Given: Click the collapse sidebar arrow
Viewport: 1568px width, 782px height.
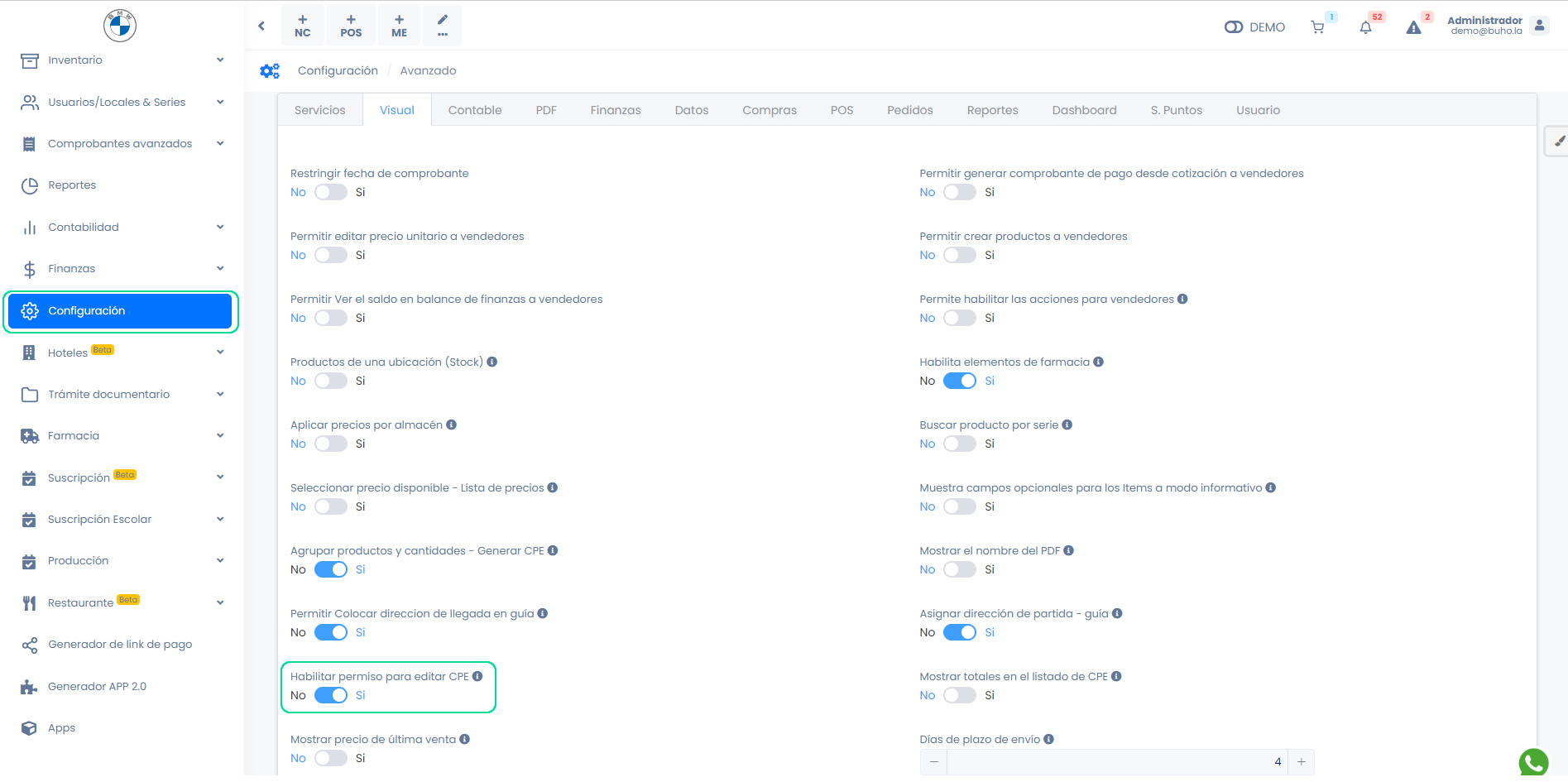Looking at the screenshot, I should tap(261, 26).
